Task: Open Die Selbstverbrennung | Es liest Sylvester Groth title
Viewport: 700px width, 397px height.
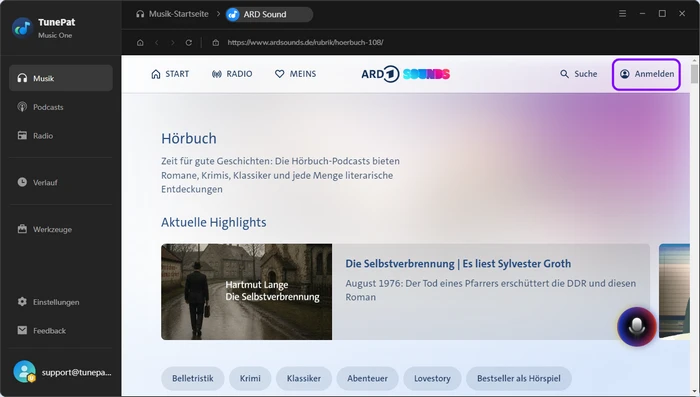Action: tap(458, 263)
